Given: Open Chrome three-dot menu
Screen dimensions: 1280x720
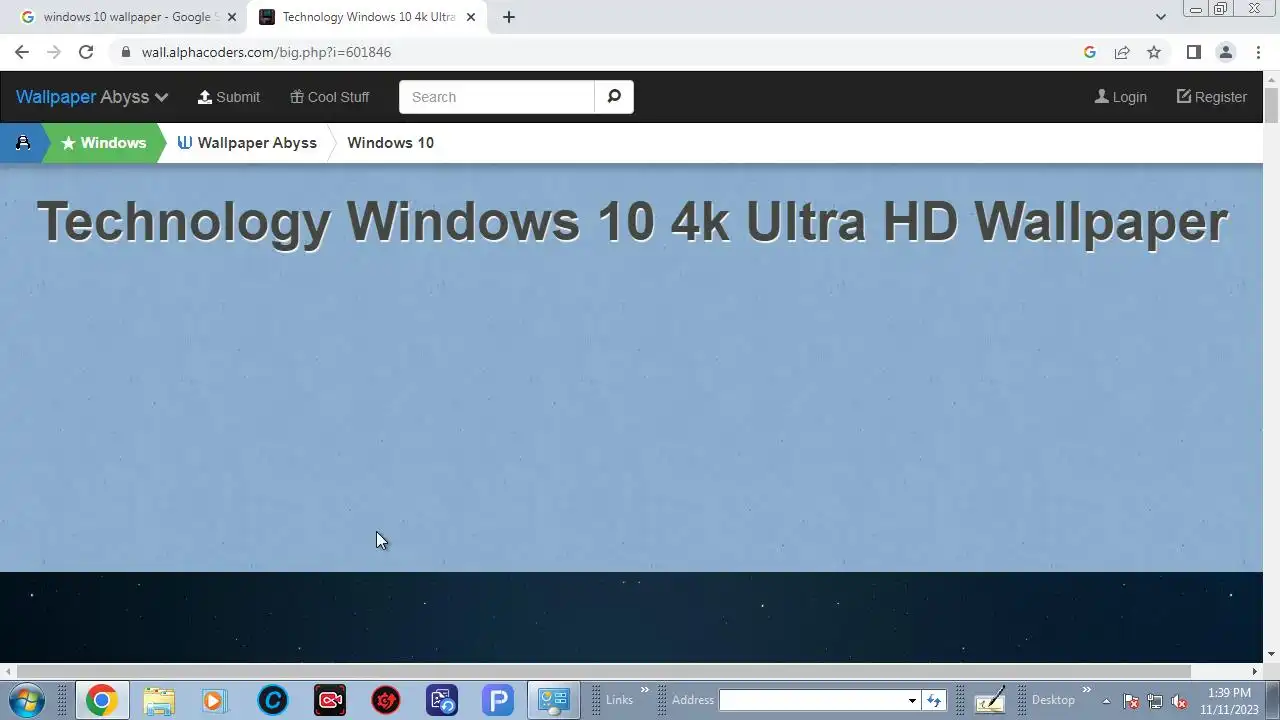Looking at the screenshot, I should [x=1257, y=52].
